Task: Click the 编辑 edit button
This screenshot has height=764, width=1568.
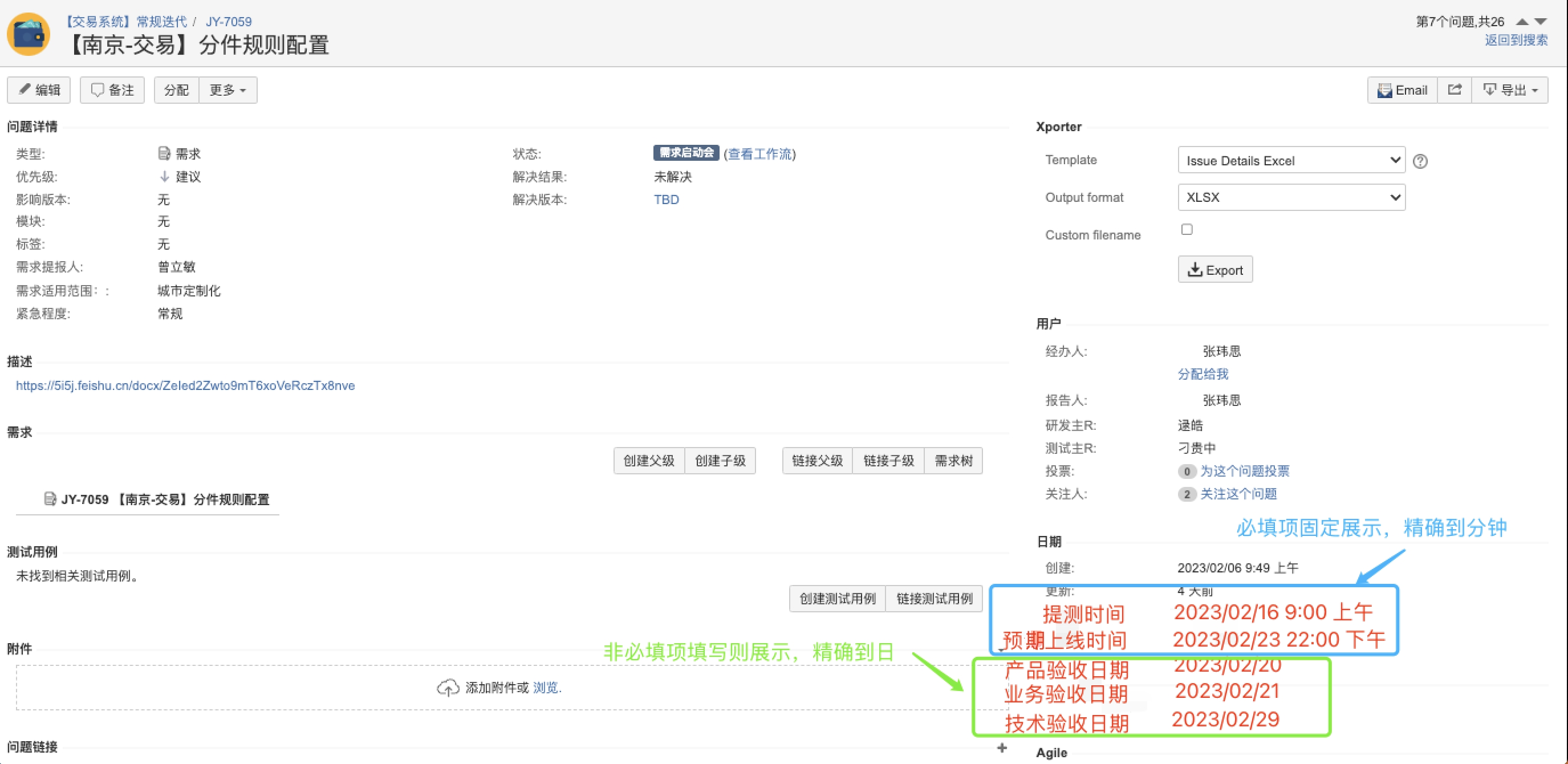Action: [x=39, y=90]
